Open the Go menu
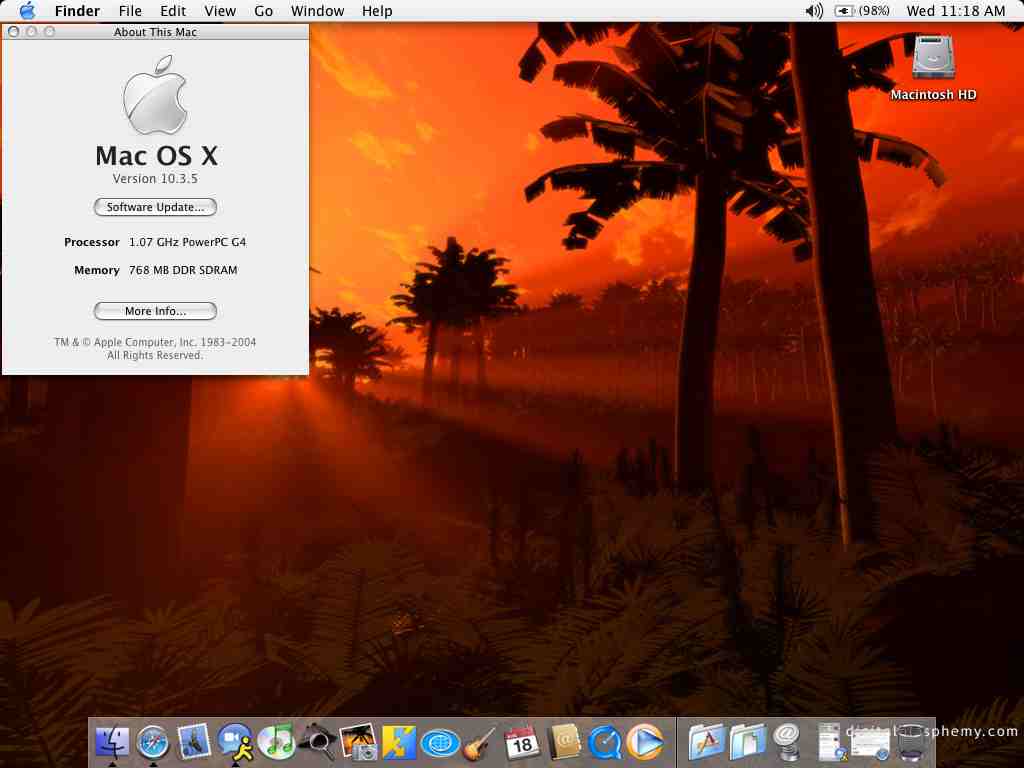 click(x=263, y=11)
